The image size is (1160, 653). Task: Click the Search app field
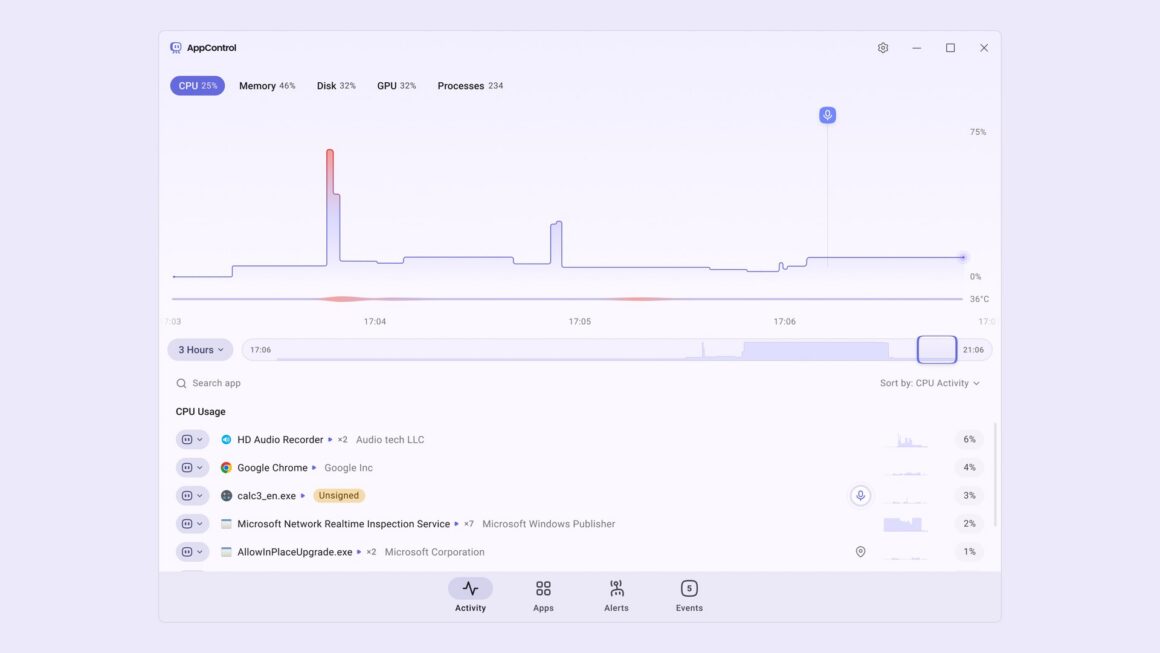pos(216,383)
